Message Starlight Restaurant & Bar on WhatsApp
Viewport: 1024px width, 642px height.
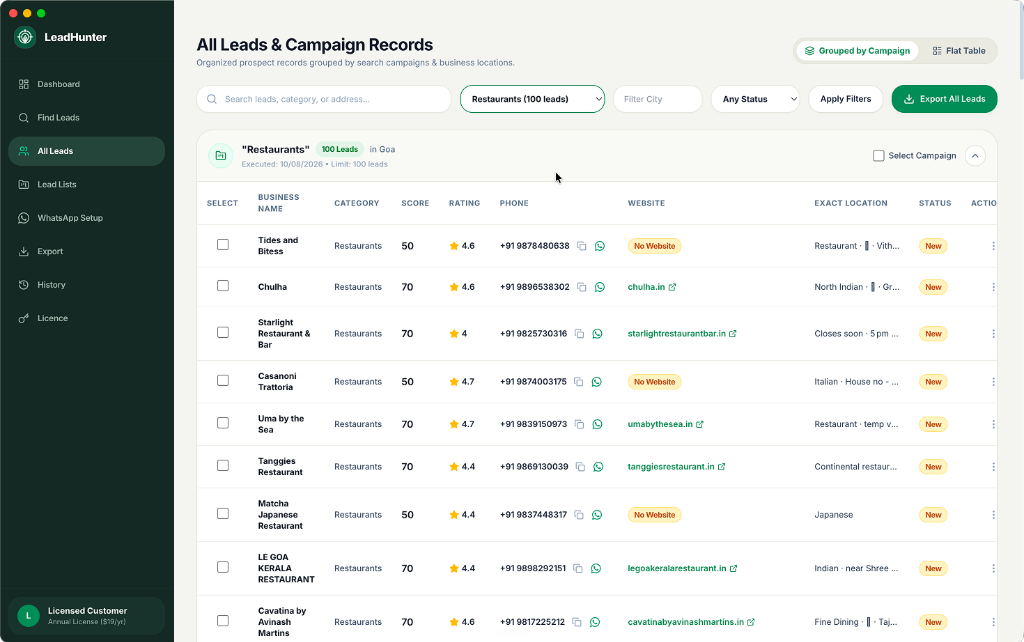click(597, 334)
